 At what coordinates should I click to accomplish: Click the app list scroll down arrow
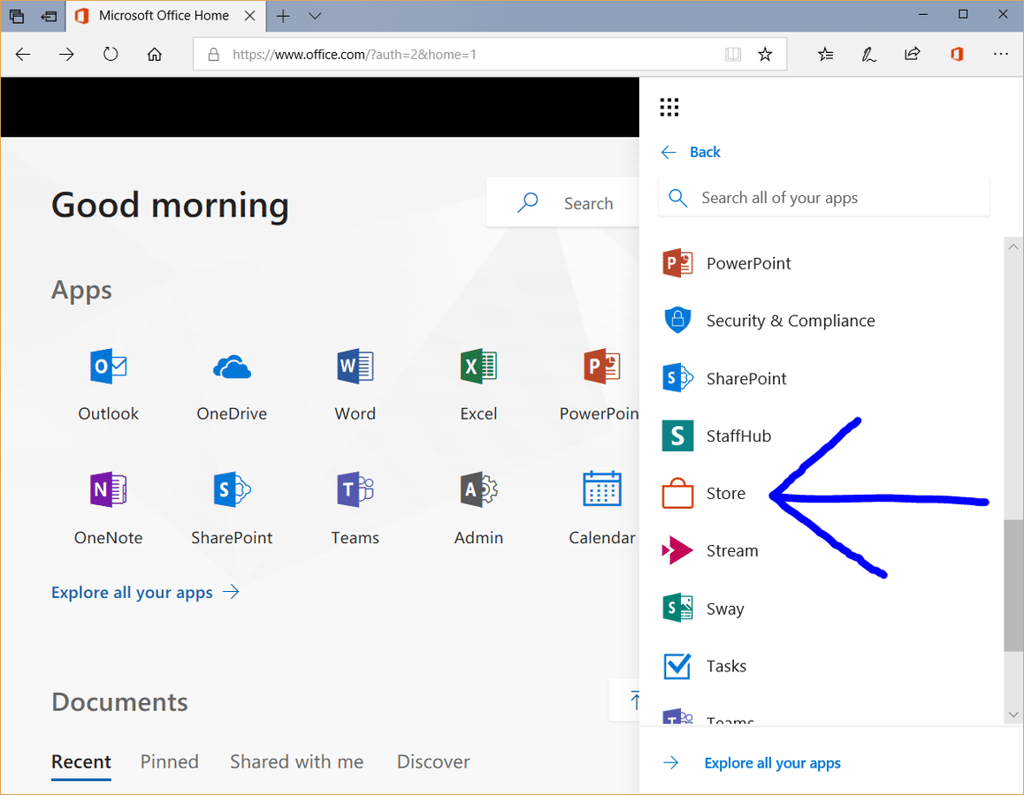pos(1013,715)
